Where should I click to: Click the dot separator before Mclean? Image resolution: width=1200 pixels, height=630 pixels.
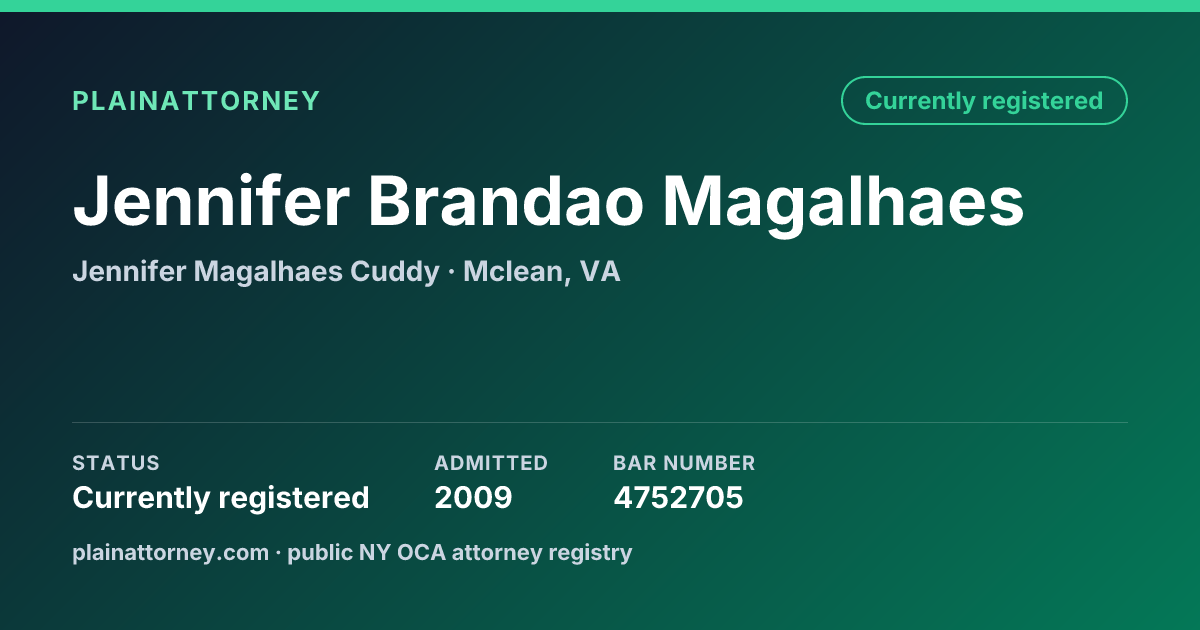click(x=451, y=273)
